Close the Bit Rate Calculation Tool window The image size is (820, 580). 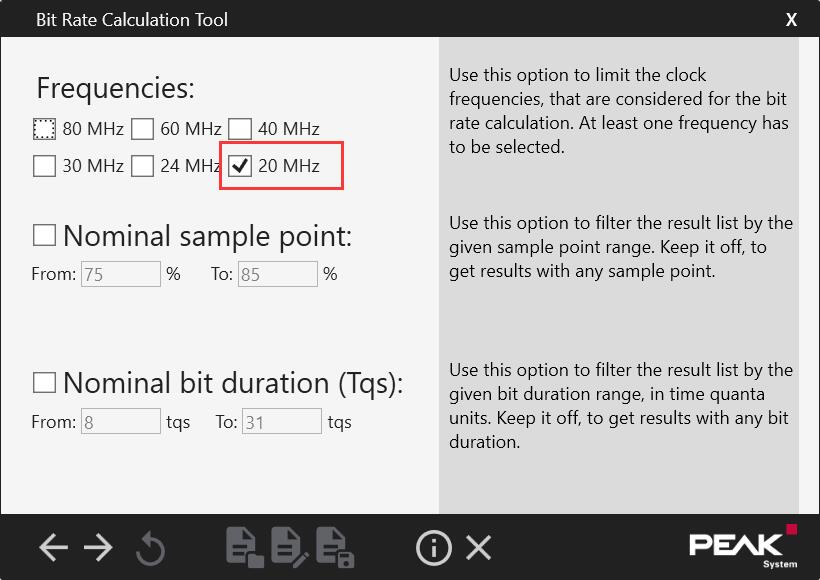(791, 19)
